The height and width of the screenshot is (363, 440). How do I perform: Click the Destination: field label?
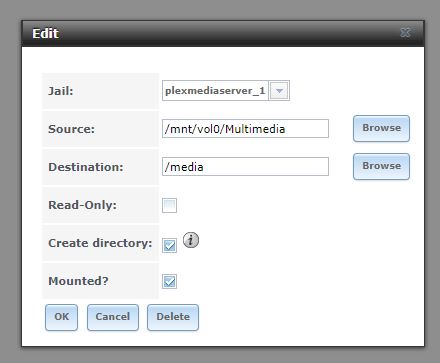(x=86, y=167)
